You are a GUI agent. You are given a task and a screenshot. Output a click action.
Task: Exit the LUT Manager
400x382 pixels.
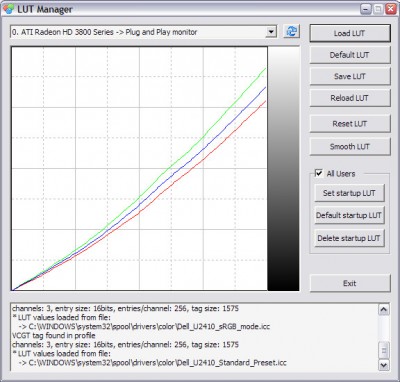click(x=350, y=283)
